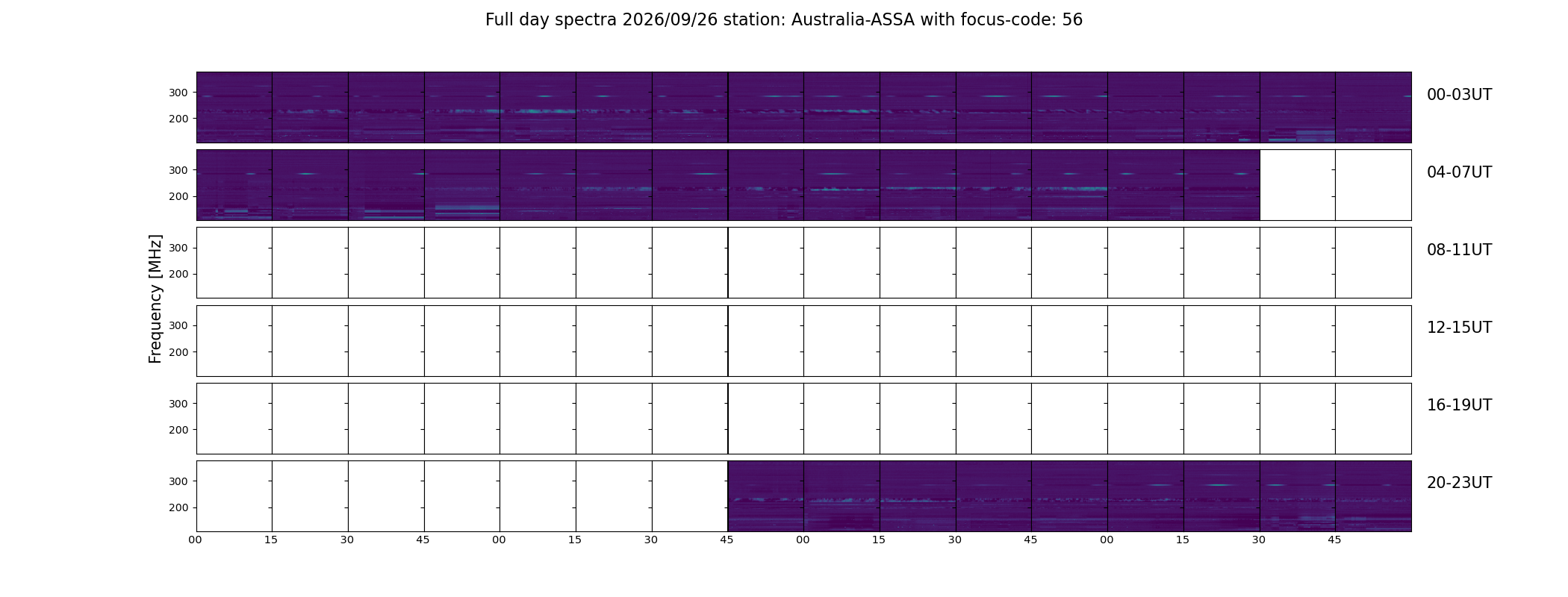Click the 20-23UT row label
The height and width of the screenshot is (597, 1568).
click(x=1459, y=483)
